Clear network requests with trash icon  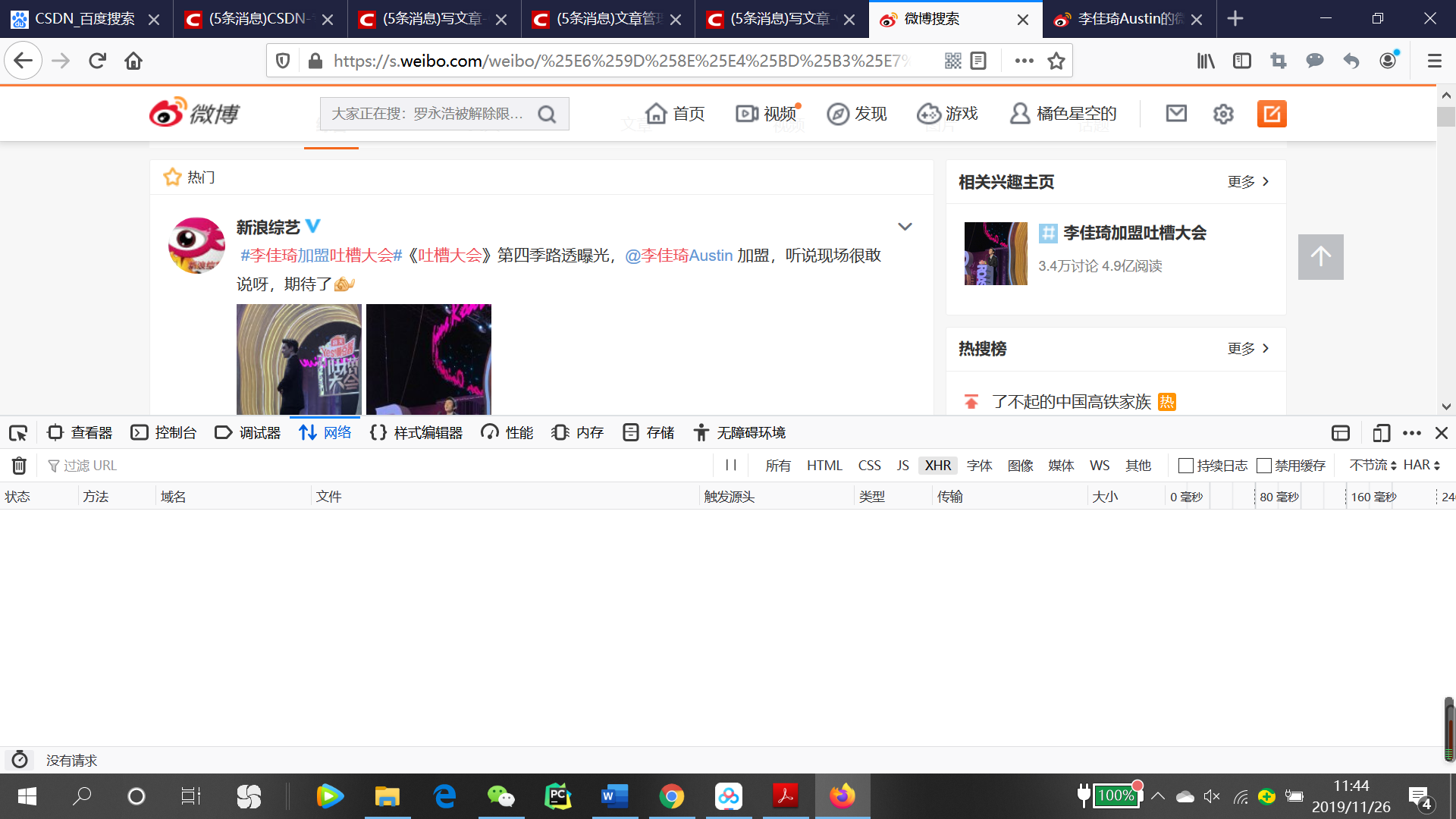point(19,466)
